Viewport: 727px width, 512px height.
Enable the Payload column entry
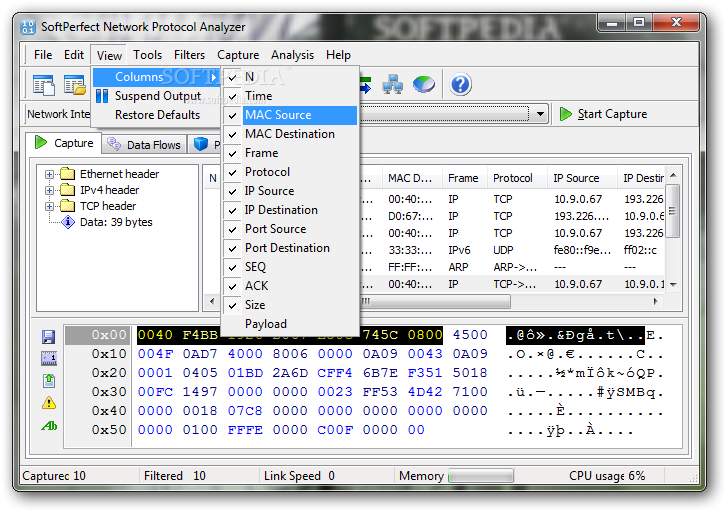point(291,324)
